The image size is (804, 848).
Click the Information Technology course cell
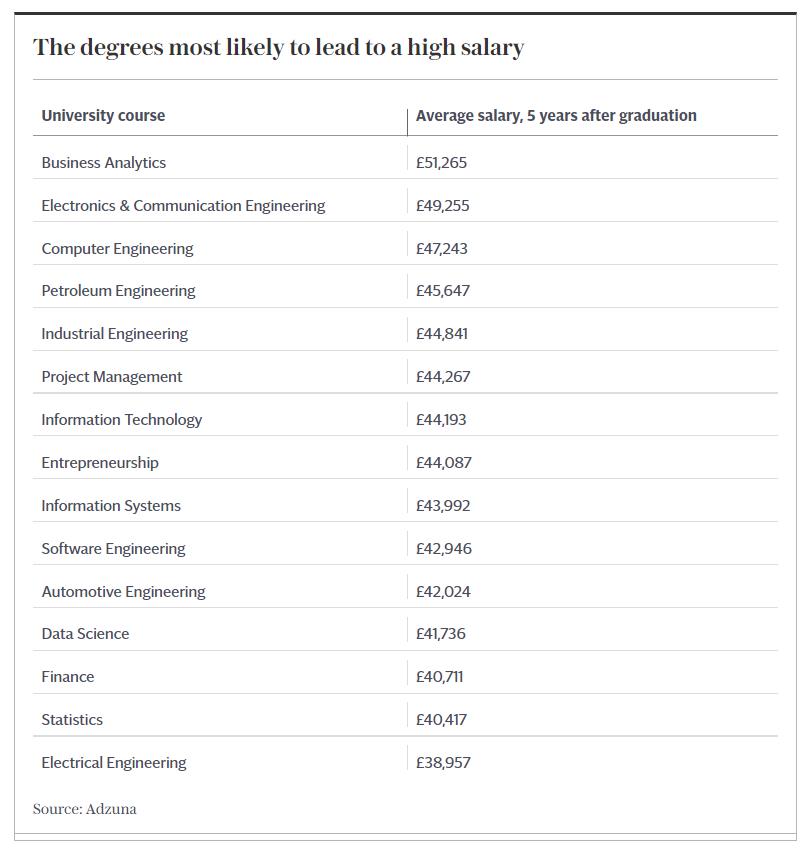pos(121,419)
